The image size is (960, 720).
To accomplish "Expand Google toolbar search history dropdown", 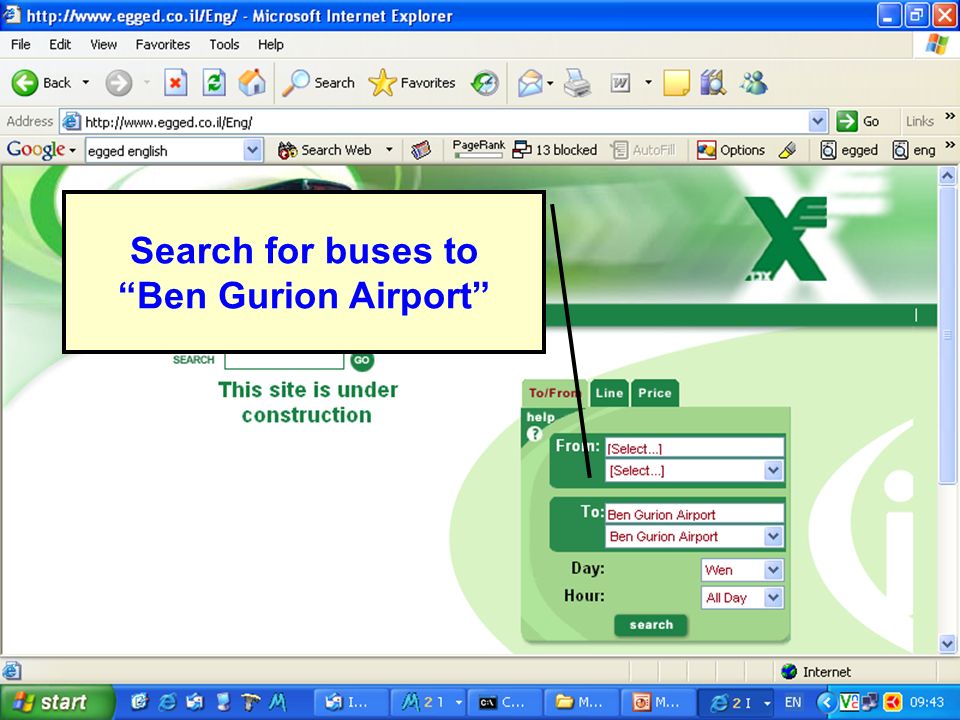I will (252, 151).
